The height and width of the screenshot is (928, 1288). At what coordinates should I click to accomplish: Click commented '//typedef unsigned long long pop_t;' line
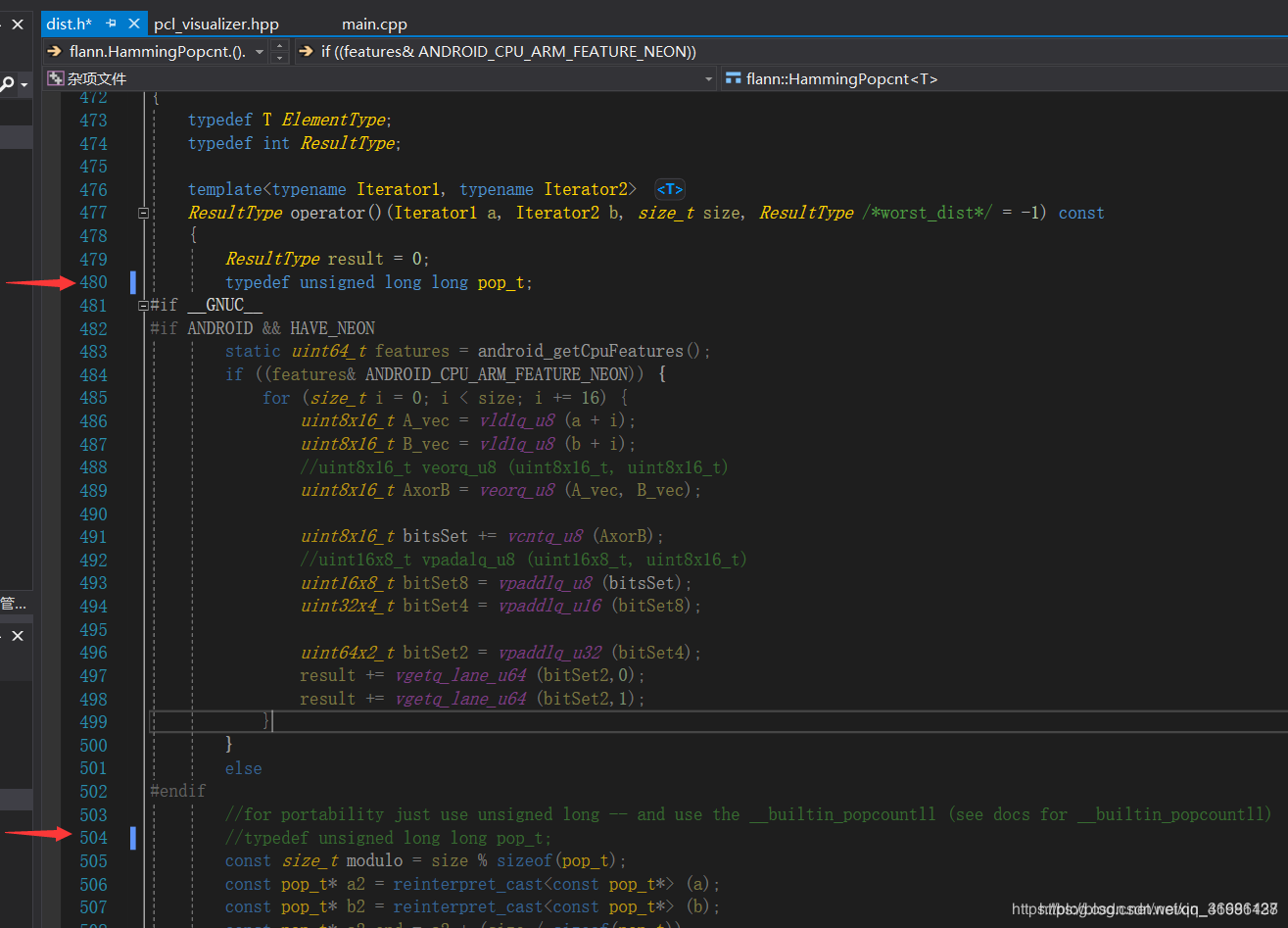click(x=389, y=838)
